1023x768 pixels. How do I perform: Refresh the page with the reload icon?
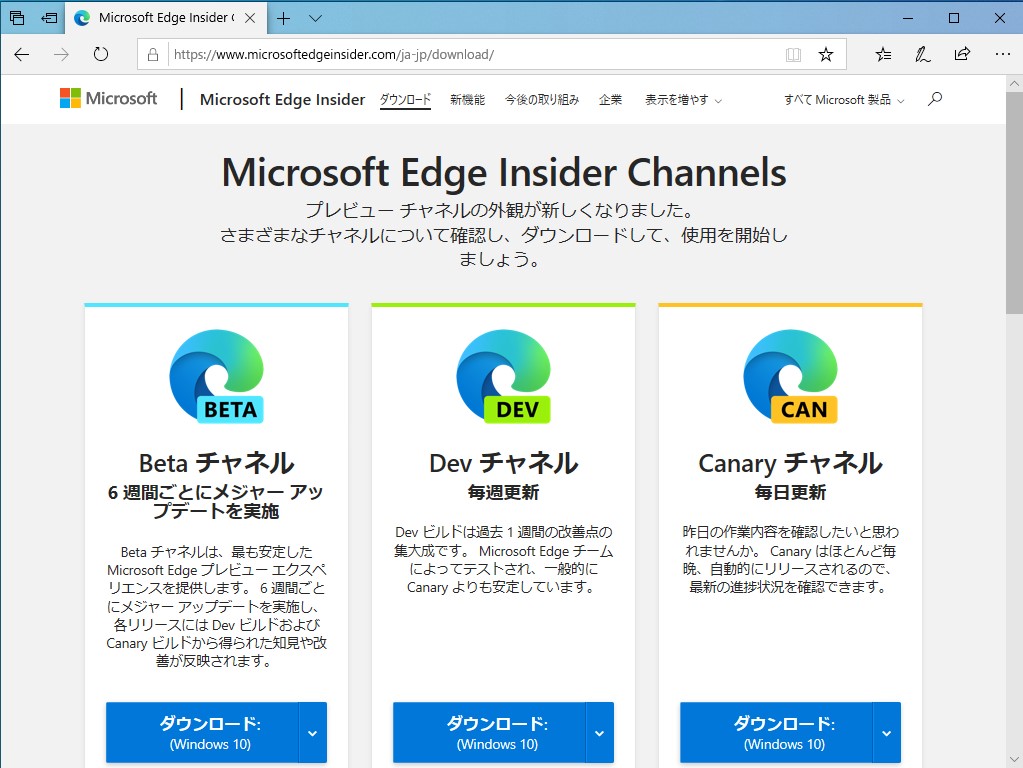click(x=100, y=54)
